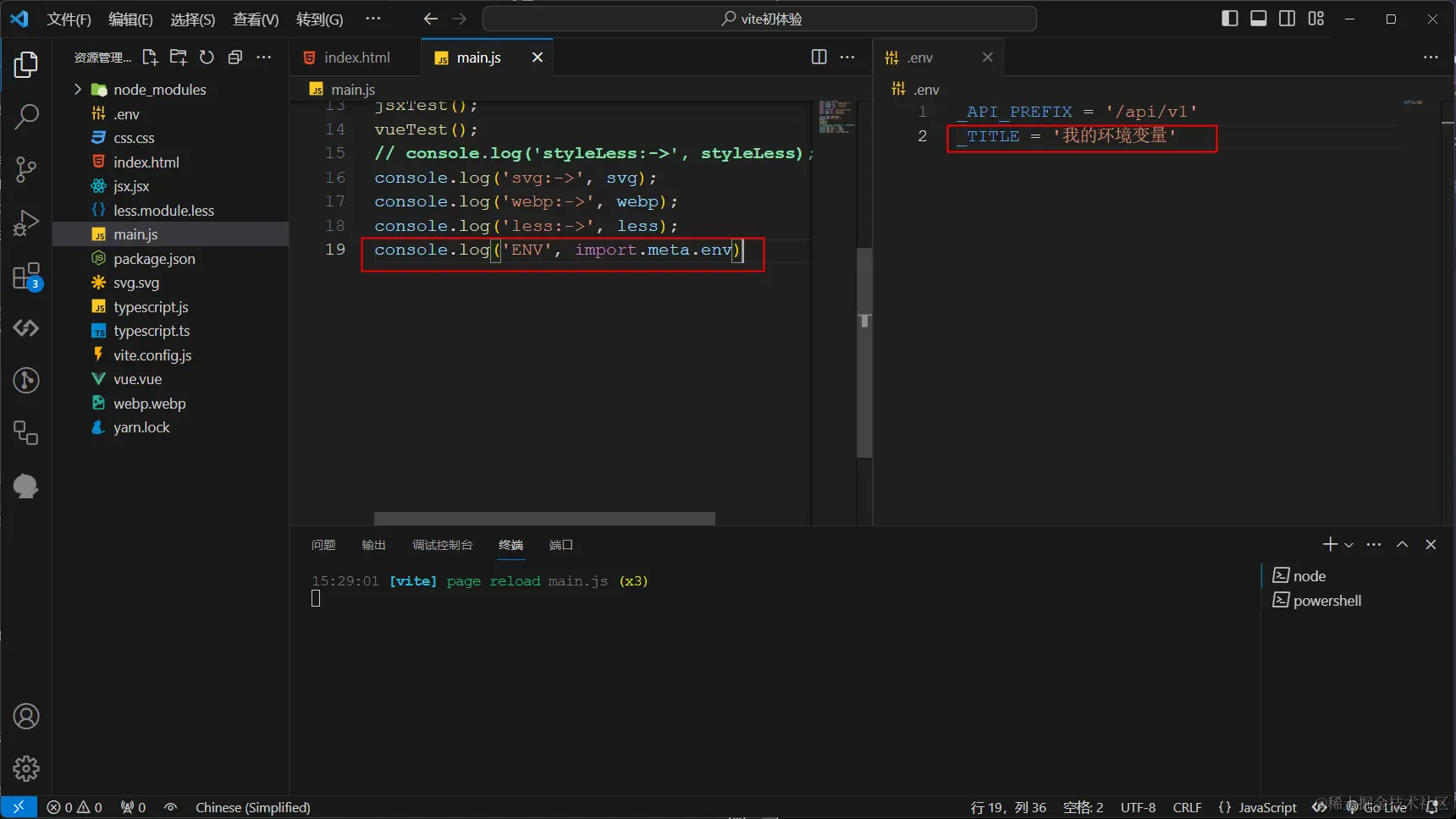Open the Accounts menu icon
Image resolution: width=1456 pixels, height=819 pixels.
tap(26, 717)
